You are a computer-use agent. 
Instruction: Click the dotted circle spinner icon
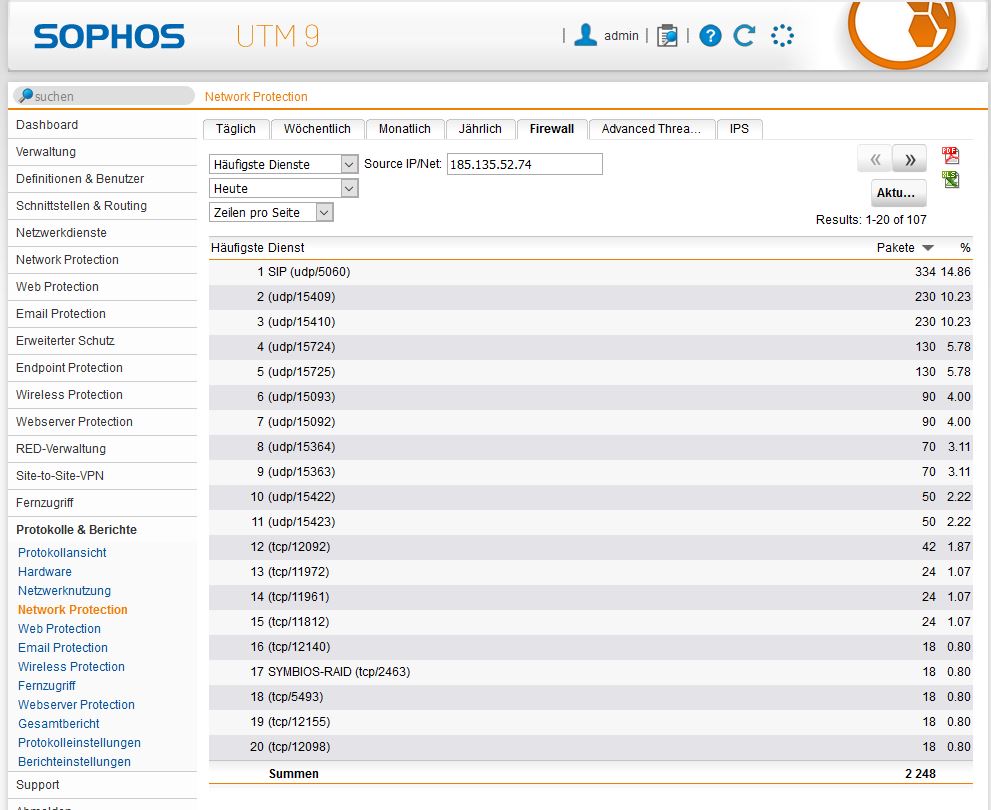782,36
